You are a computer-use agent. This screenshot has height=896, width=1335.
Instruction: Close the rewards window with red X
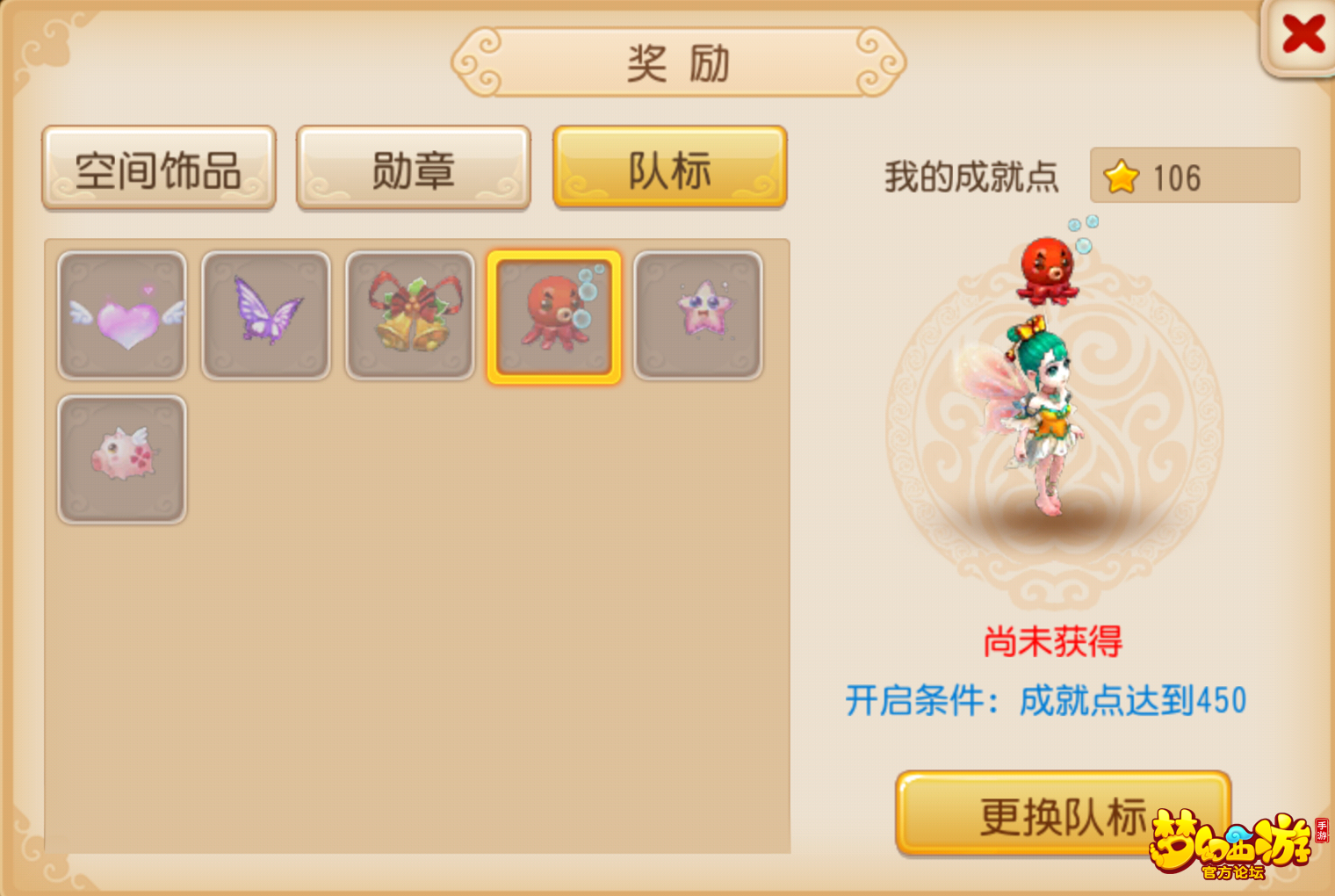tap(1302, 35)
